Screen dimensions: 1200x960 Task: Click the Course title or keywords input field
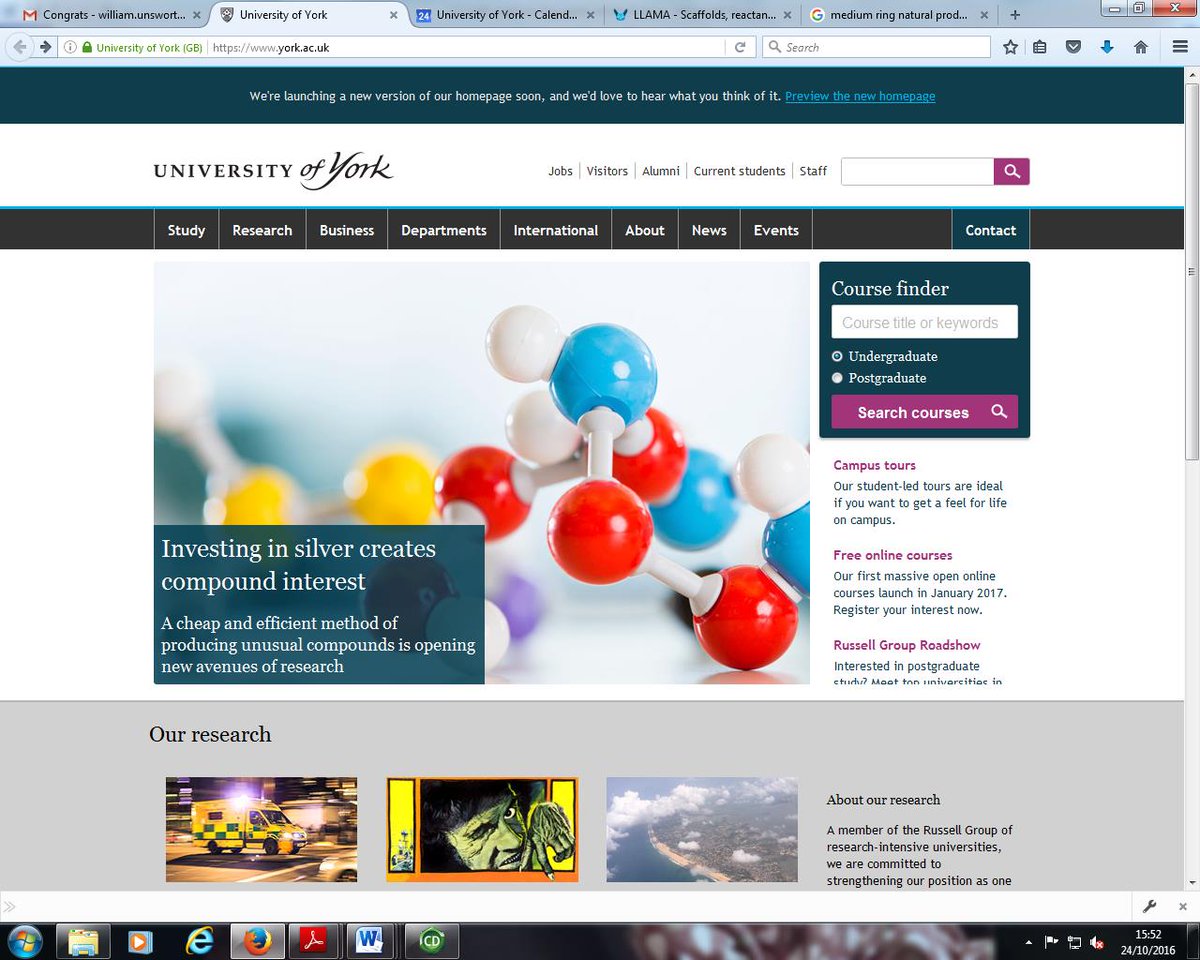924,322
